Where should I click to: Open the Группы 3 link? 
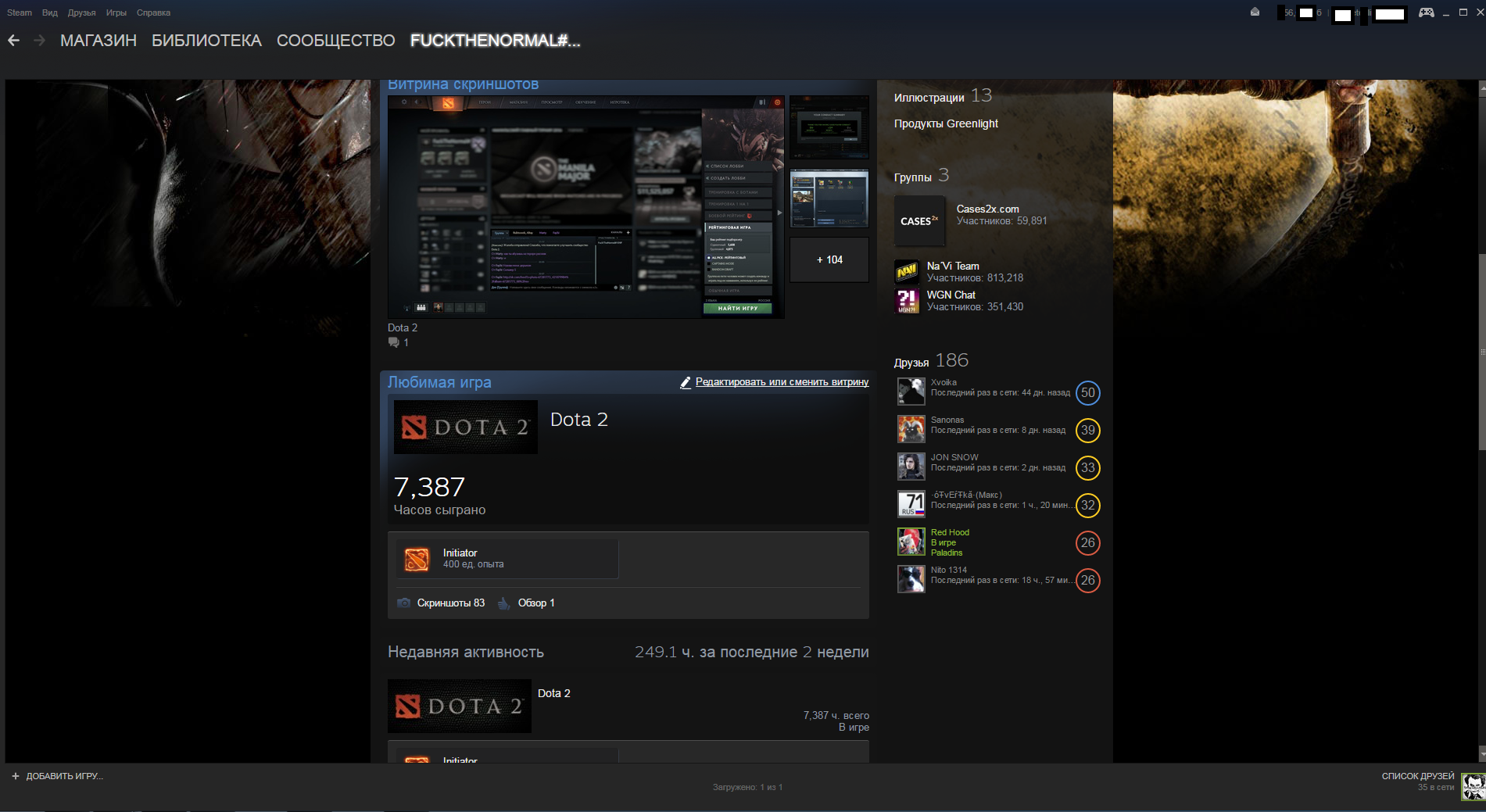click(922, 176)
